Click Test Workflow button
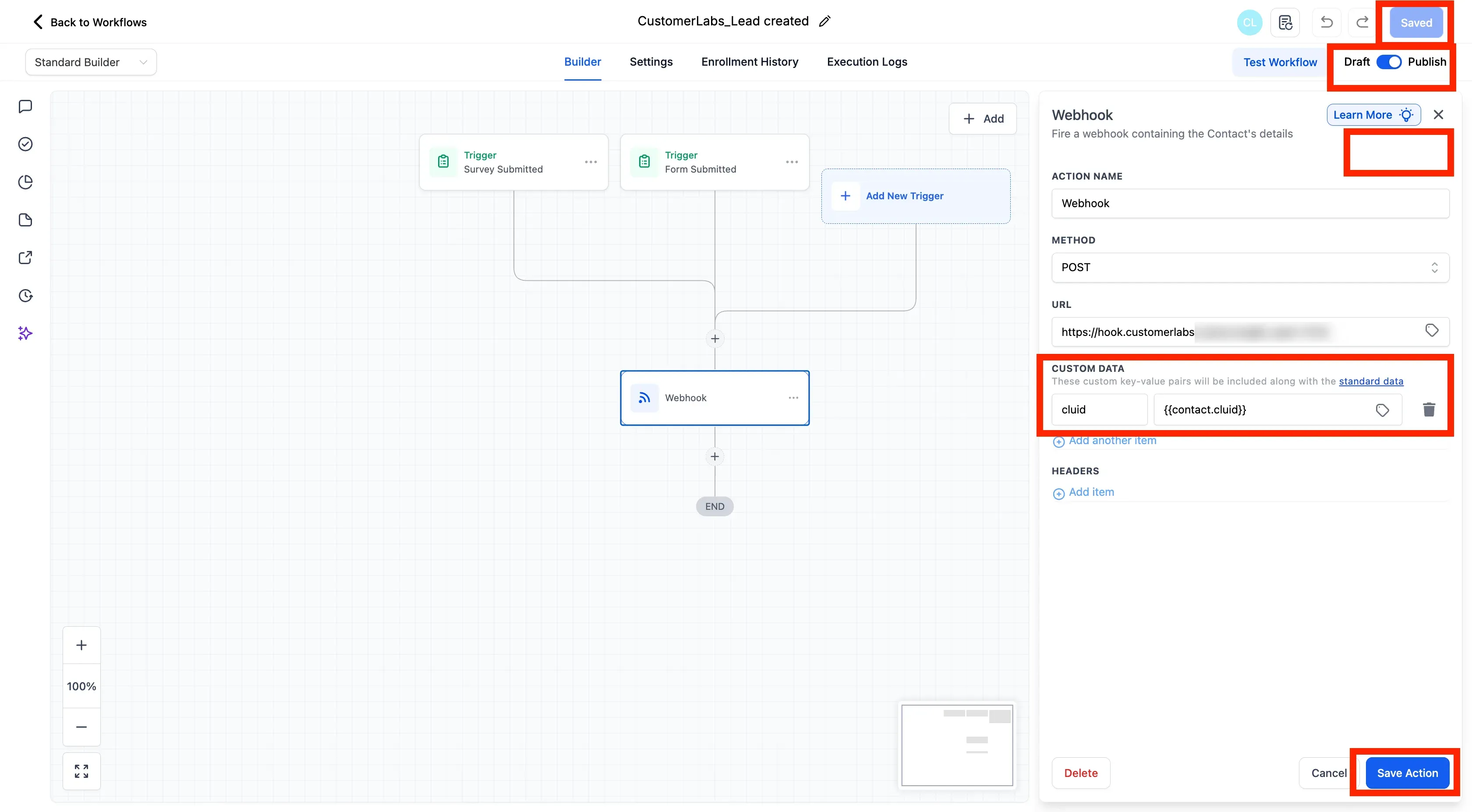 (1280, 62)
